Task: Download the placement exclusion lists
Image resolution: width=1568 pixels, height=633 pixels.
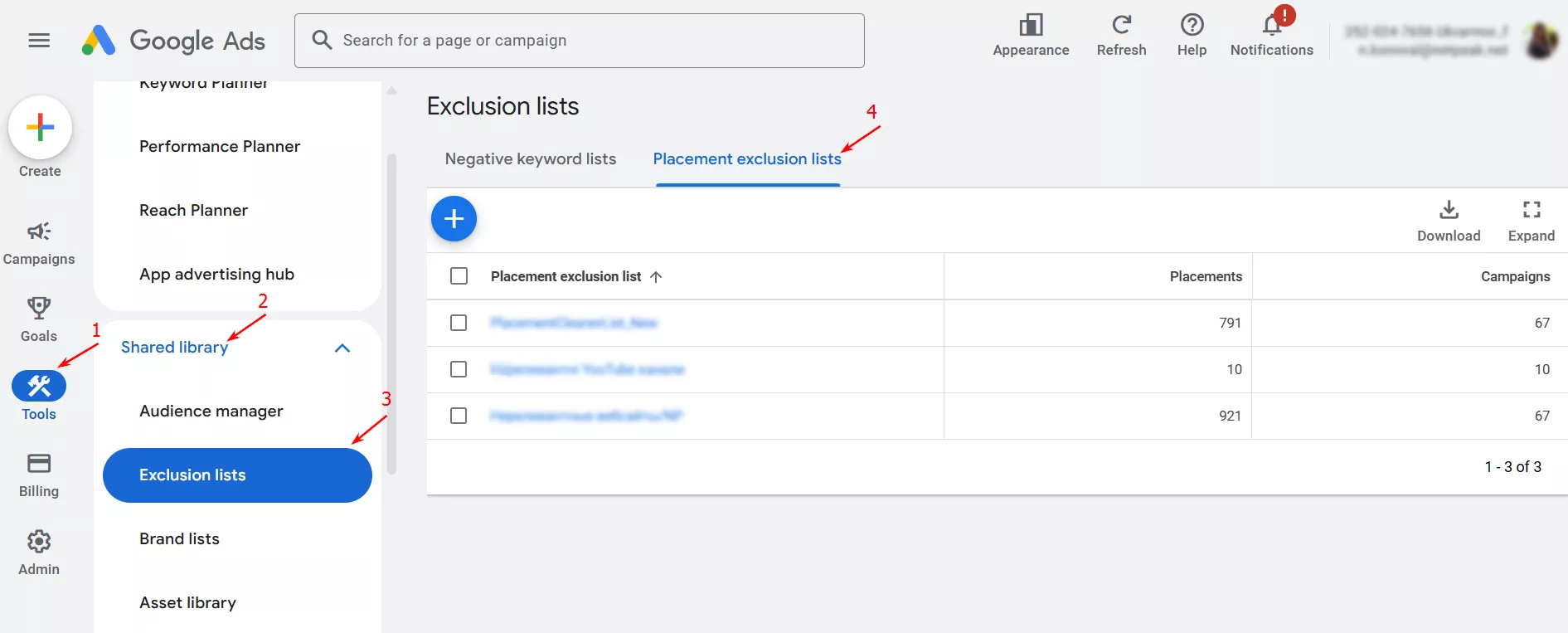Action: point(1448,220)
